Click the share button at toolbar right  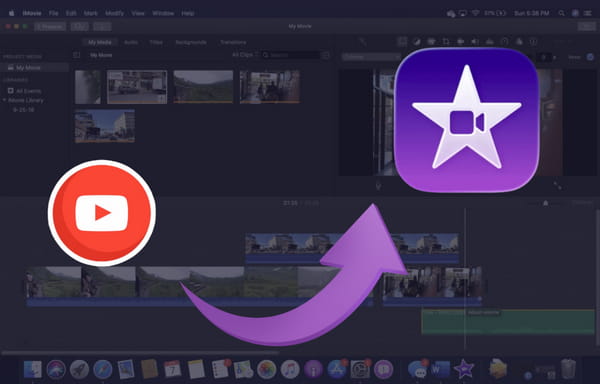tap(586, 26)
